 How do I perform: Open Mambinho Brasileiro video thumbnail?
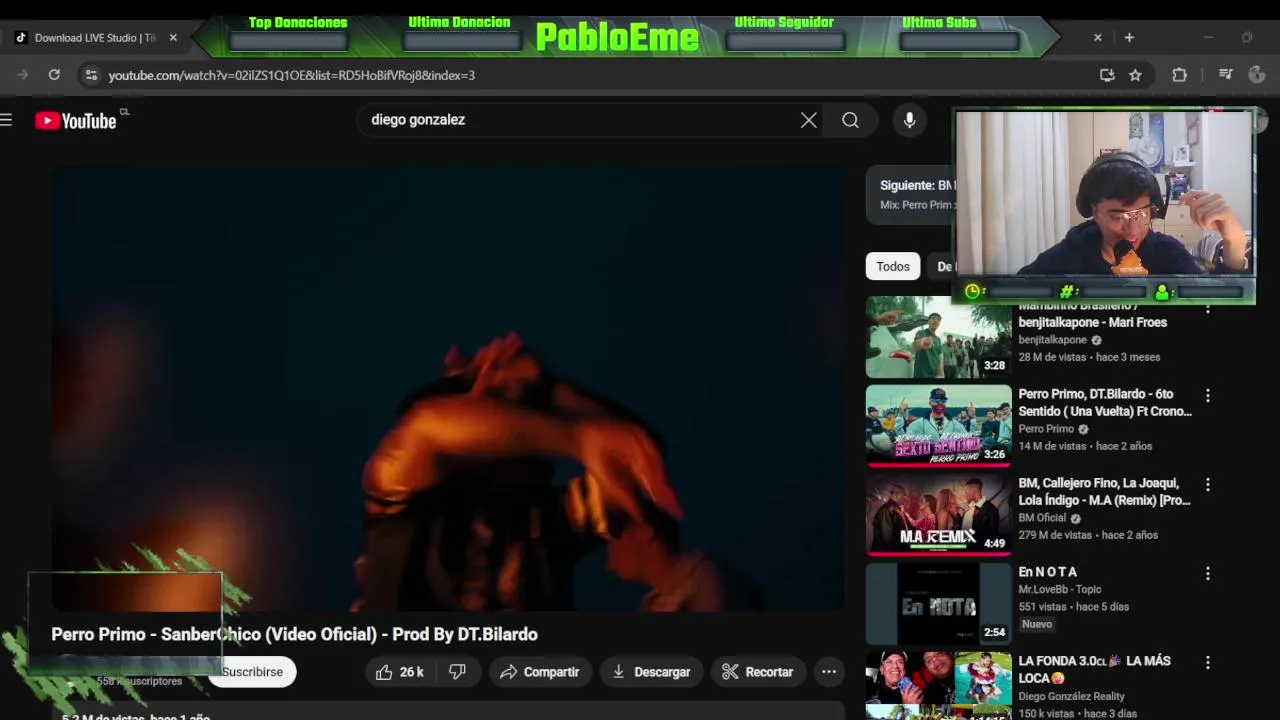pyautogui.click(x=938, y=337)
